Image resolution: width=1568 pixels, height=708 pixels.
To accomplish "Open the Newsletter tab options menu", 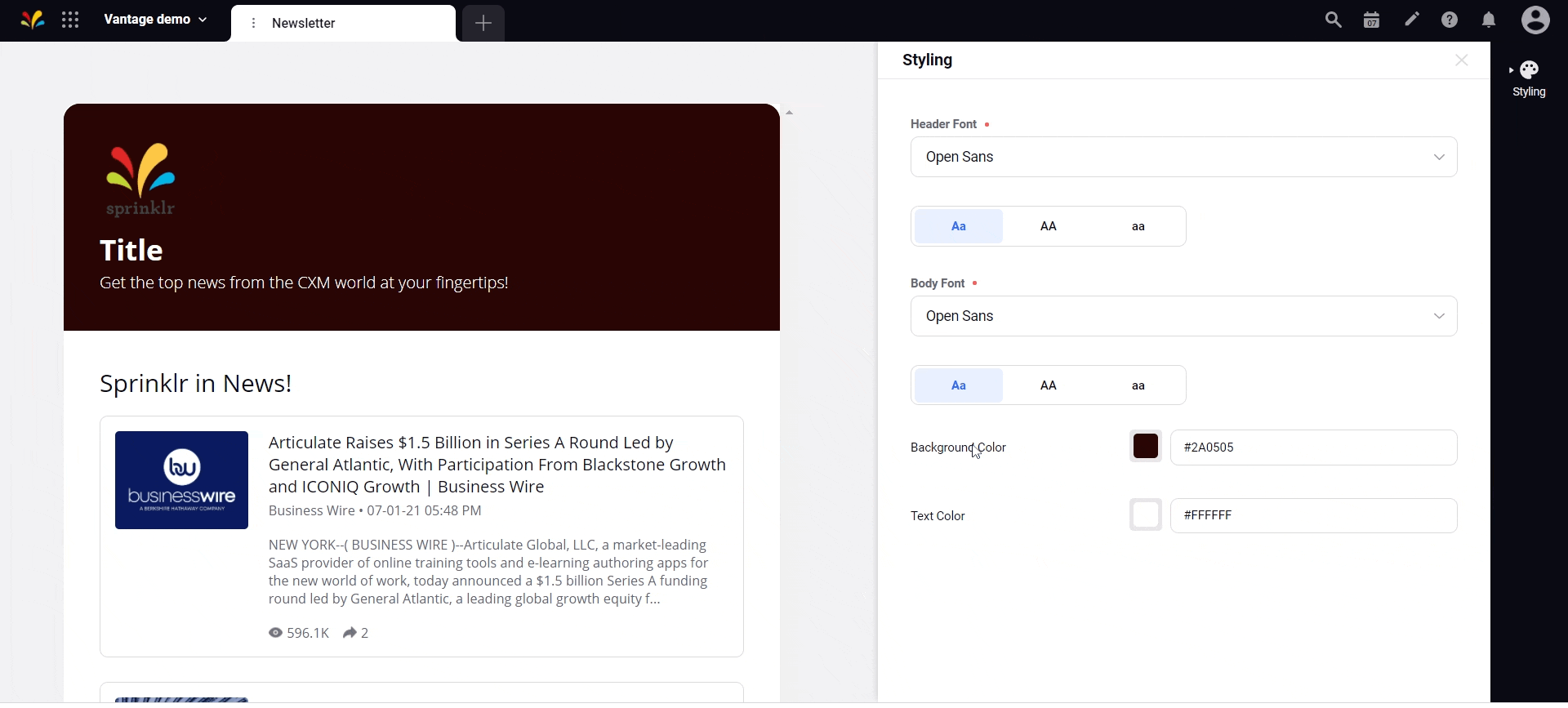I will [254, 24].
